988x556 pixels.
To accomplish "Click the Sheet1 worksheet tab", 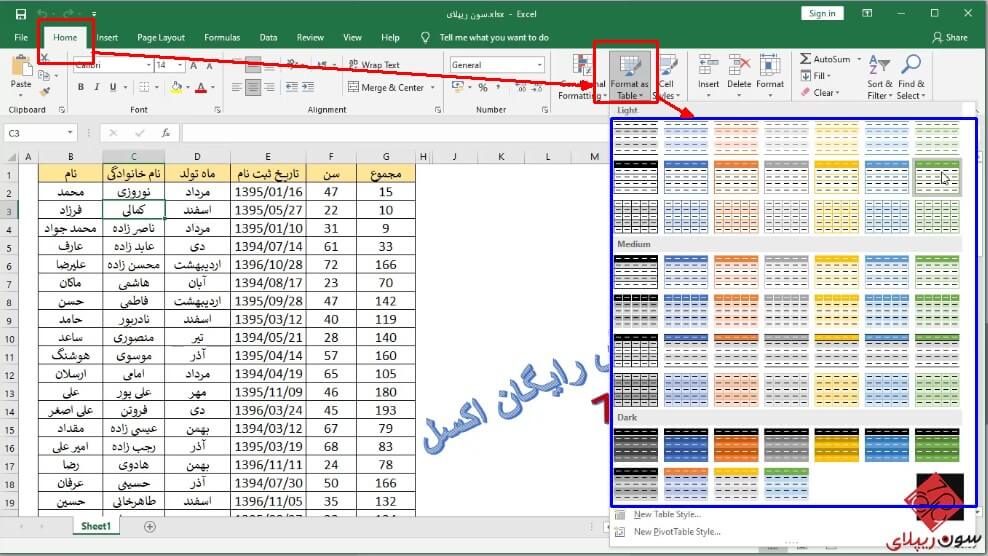I will (96, 526).
